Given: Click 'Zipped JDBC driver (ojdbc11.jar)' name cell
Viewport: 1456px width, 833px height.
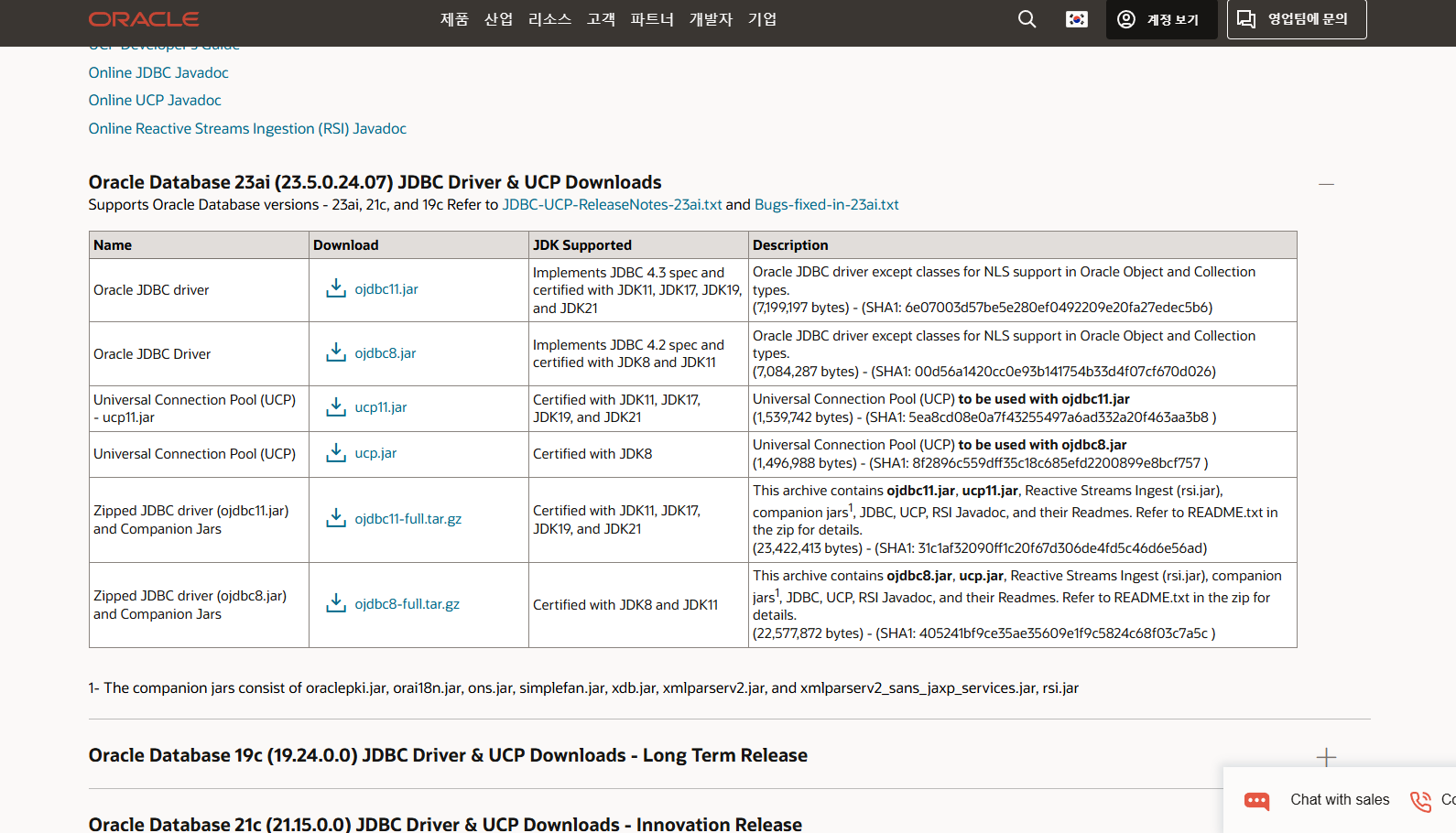Looking at the screenshot, I should [199, 520].
